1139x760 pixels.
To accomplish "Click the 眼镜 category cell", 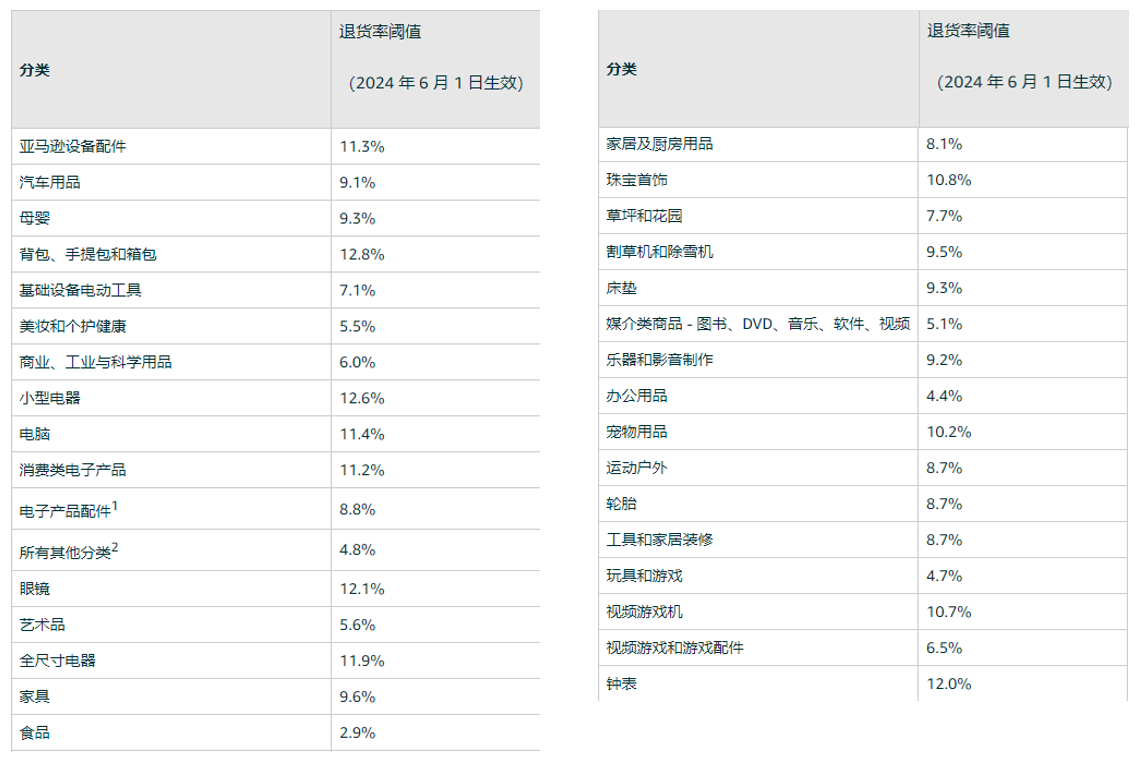I will [35, 589].
